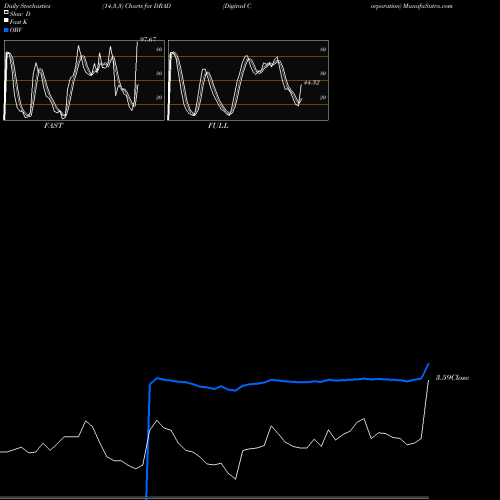Screen dimensions: 500x500
Task: Click the Fast K legend swatch
Action: point(6,20)
